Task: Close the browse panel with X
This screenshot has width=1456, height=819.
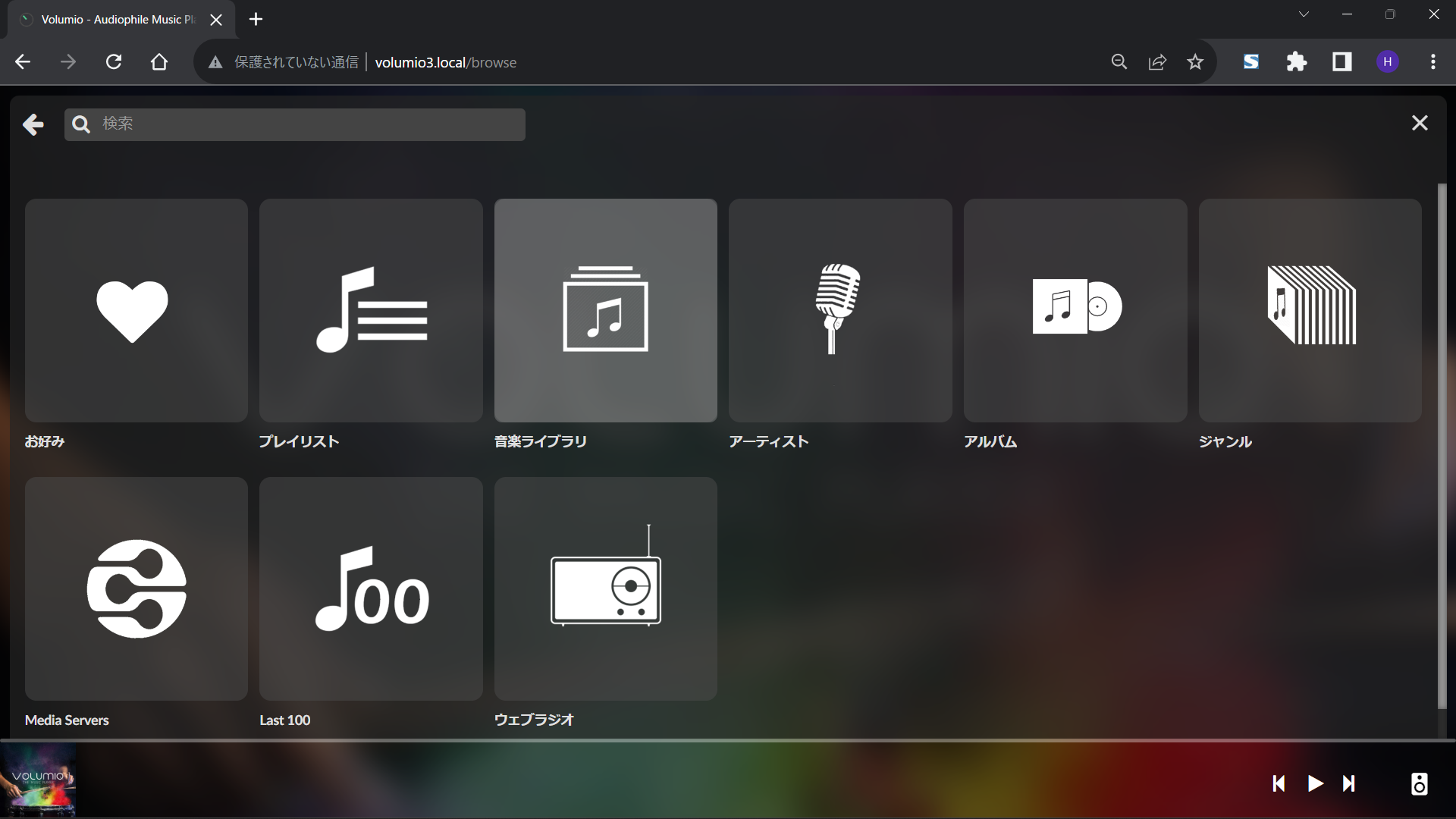Action: click(x=1420, y=123)
